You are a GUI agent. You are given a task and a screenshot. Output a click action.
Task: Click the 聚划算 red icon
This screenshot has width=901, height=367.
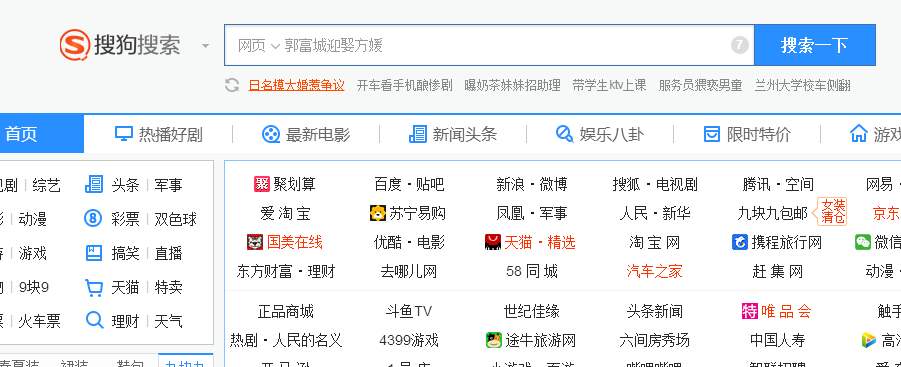pos(261,184)
